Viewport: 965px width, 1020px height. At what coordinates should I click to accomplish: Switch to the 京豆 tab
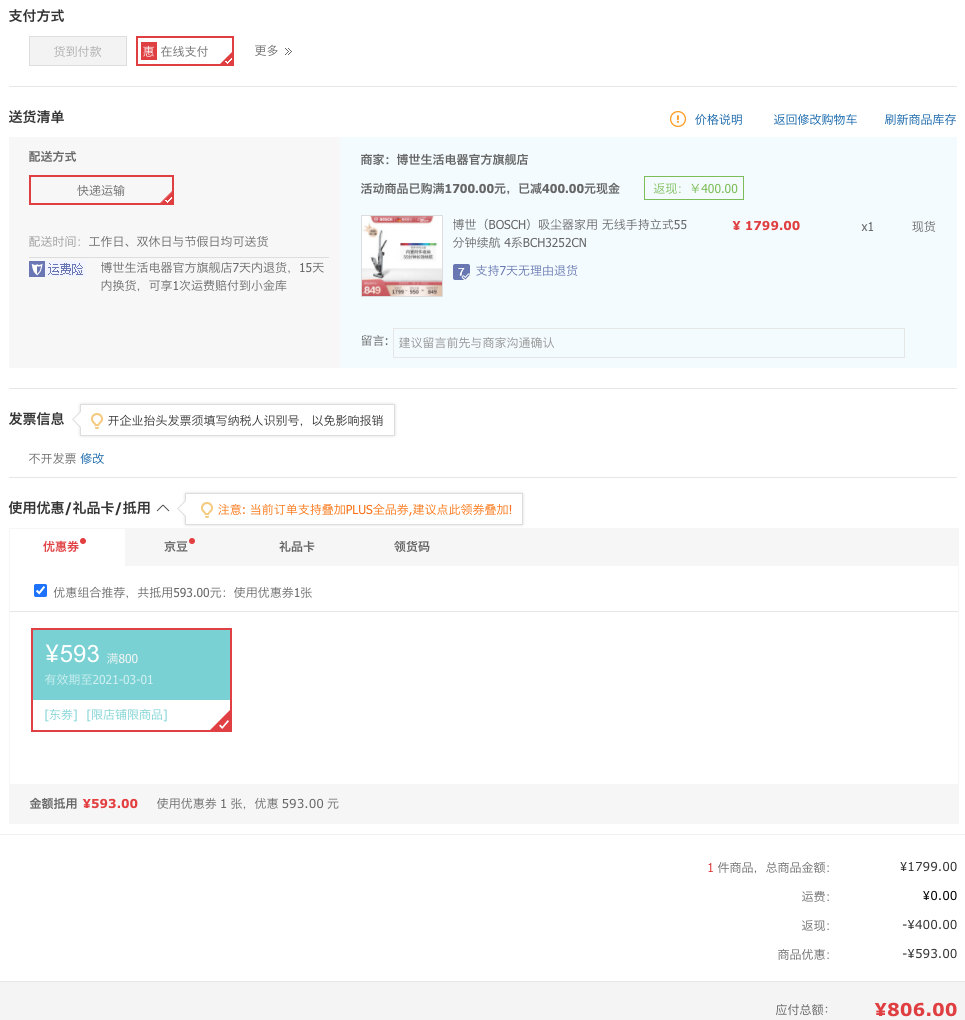click(176, 546)
